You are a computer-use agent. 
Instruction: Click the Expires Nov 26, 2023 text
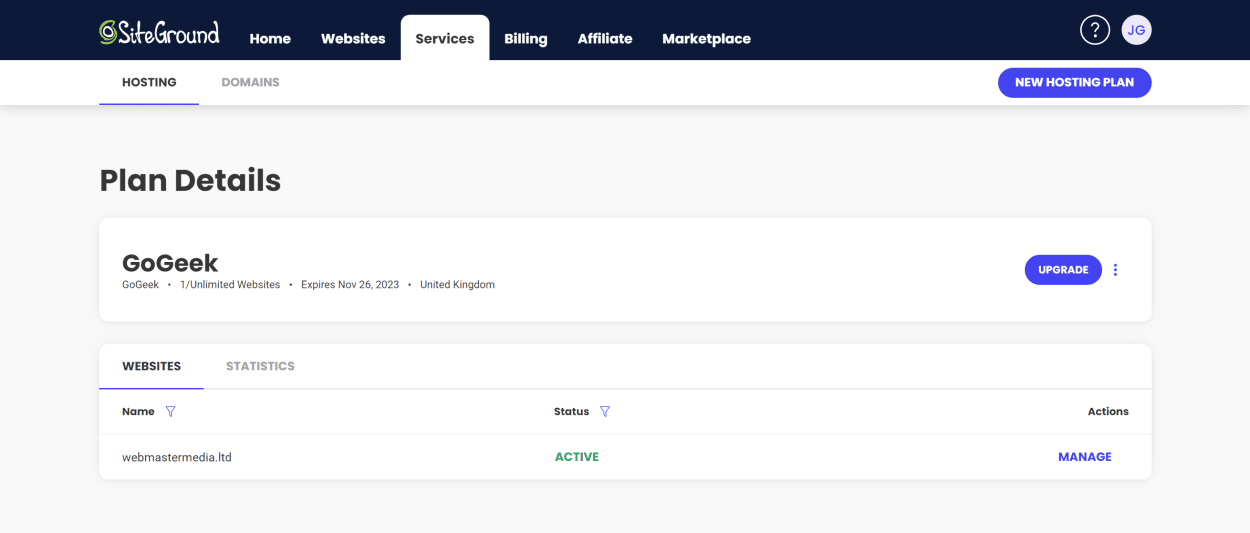tap(350, 285)
